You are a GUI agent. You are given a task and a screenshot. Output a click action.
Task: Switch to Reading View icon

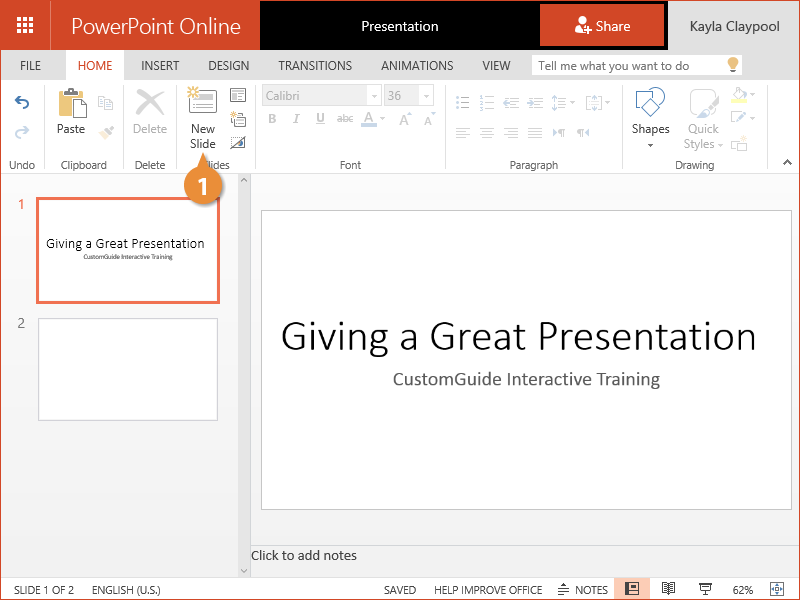pos(669,589)
